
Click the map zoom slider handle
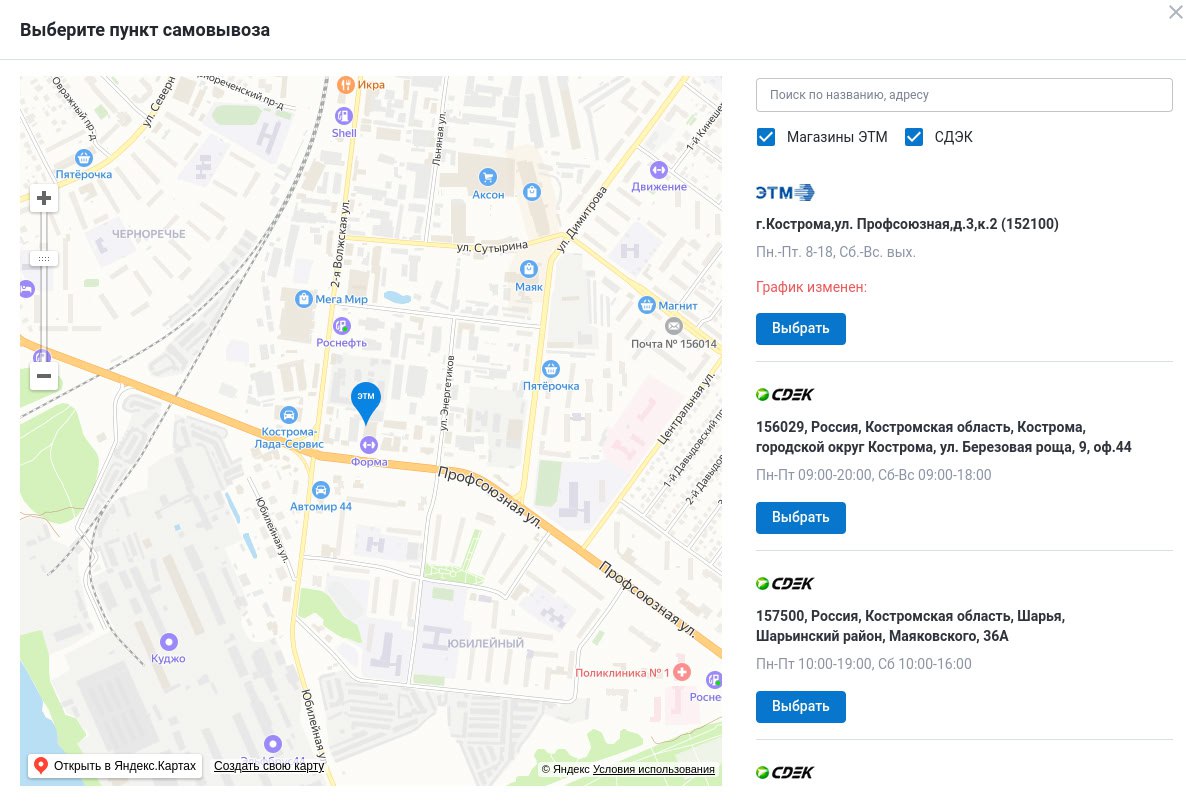click(44, 259)
